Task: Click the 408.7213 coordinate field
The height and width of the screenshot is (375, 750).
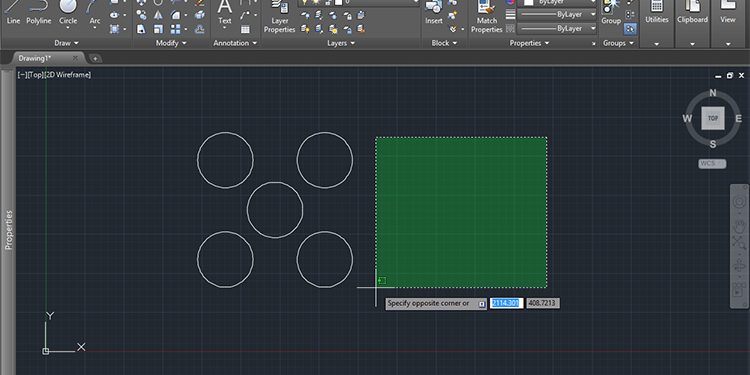Action: point(543,303)
